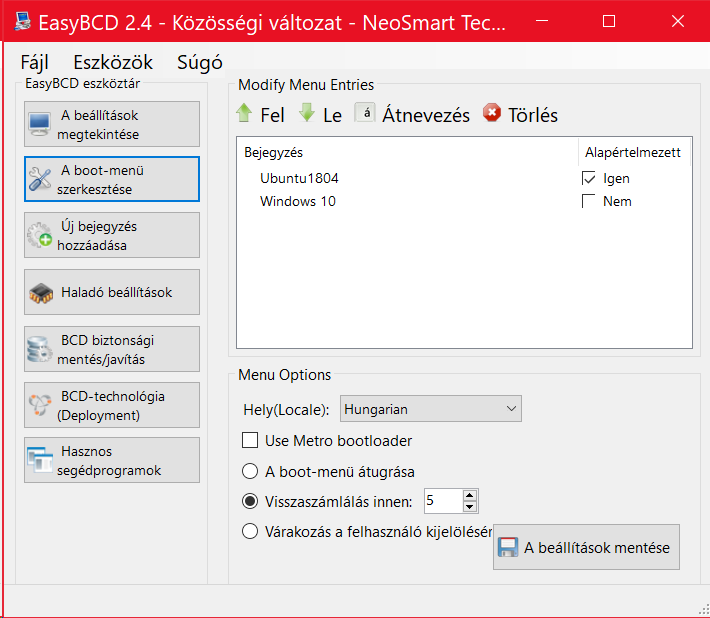710x618 pixels.
Task: Open Új bejegyzés hozzáadása section
Action: tap(112, 235)
